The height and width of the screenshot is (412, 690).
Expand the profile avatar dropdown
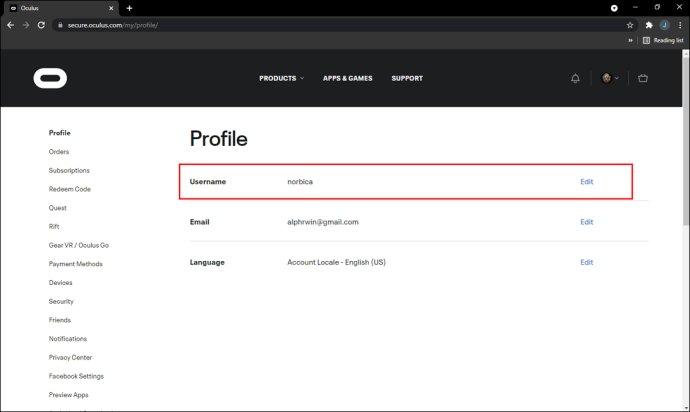coord(610,78)
